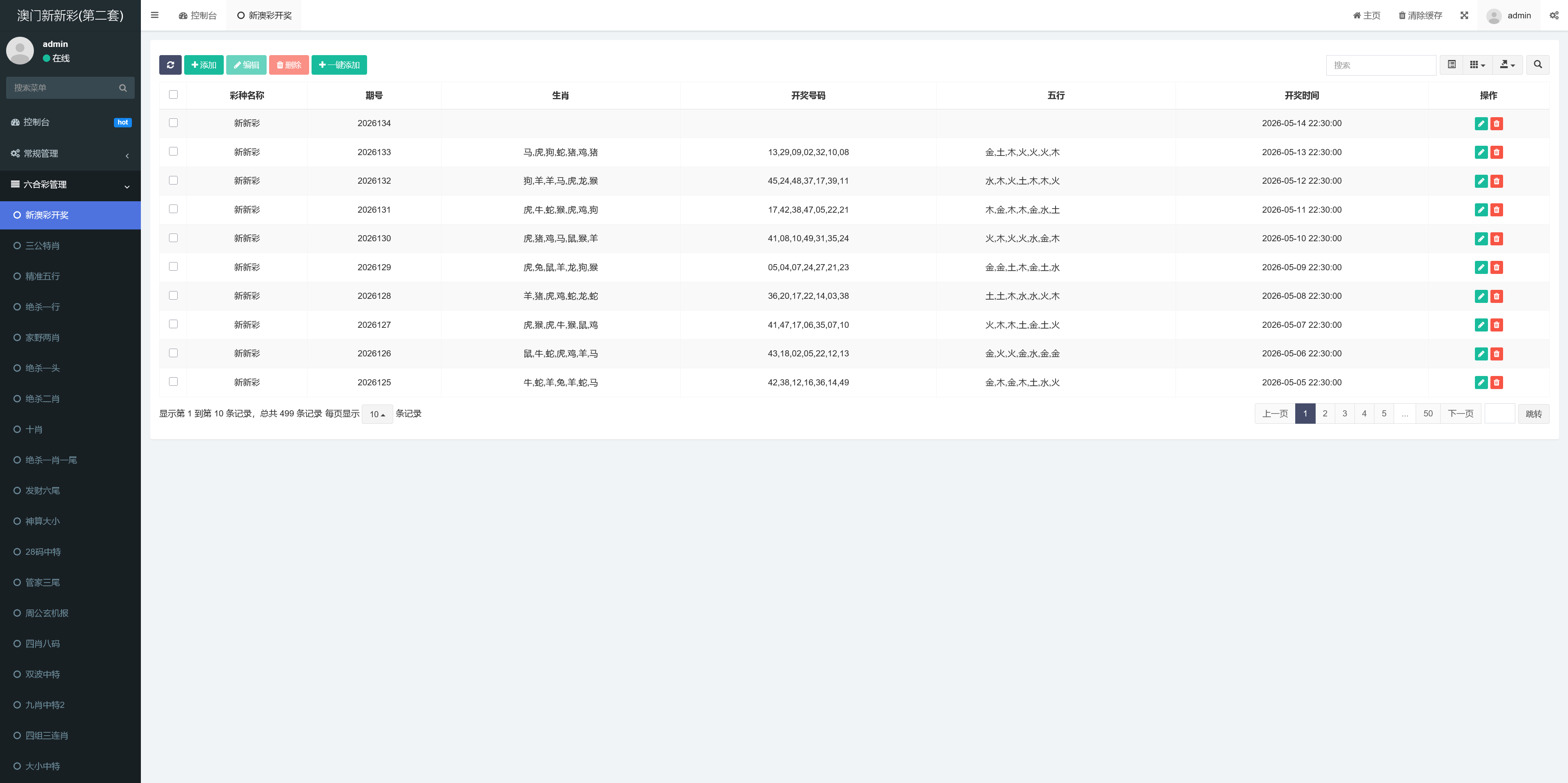Select the 新澳彩开奖 tab

click(264, 15)
